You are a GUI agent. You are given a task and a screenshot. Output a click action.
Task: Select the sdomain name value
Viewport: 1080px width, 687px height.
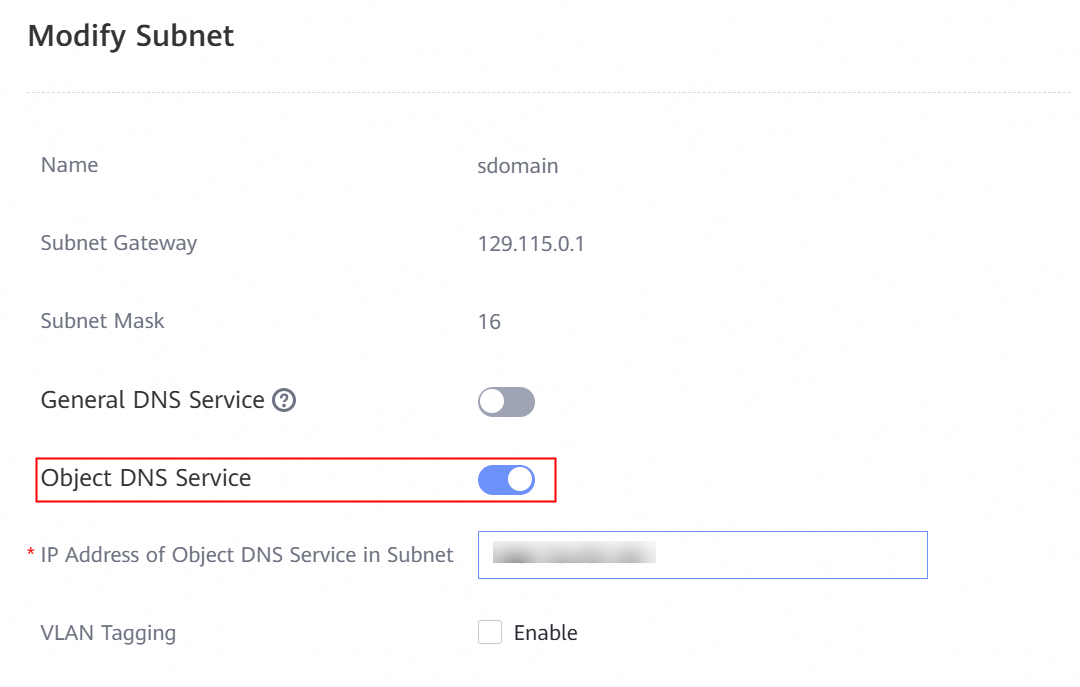517,166
